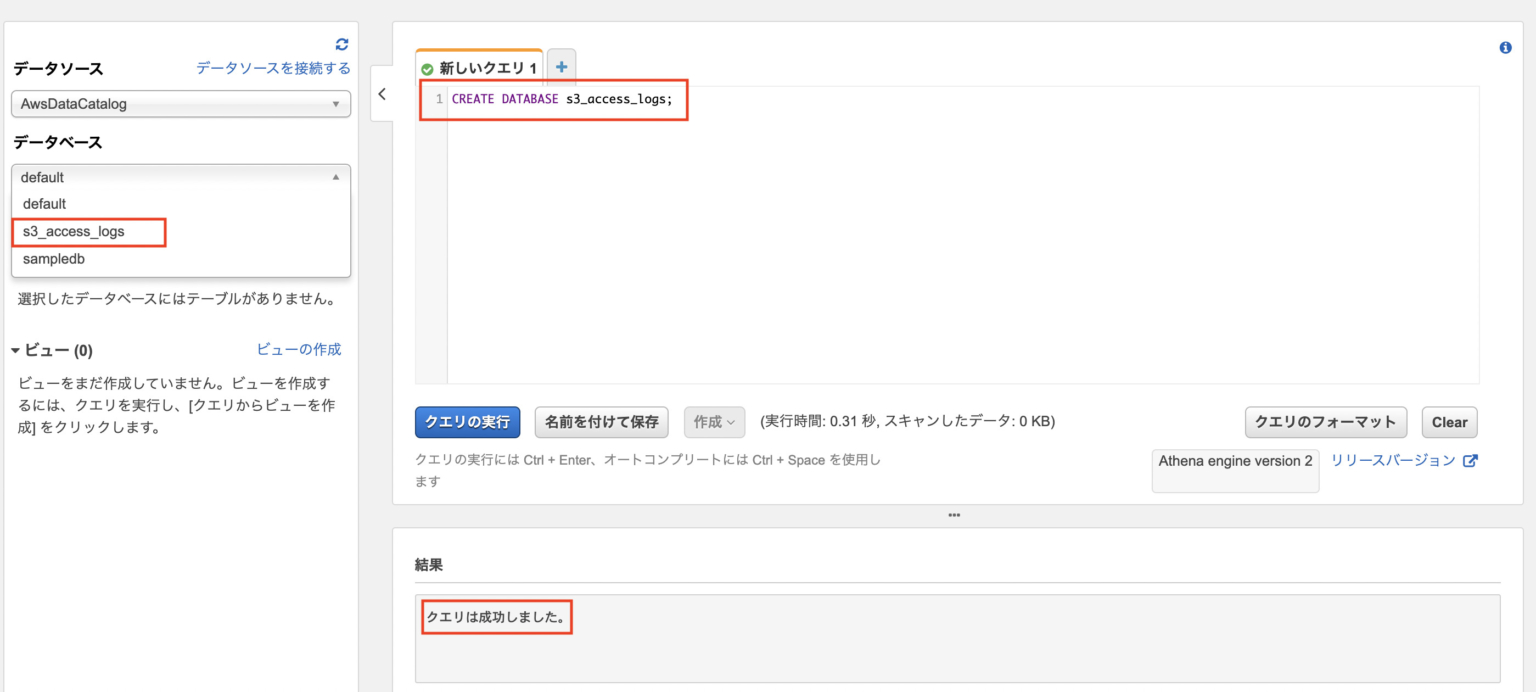The height and width of the screenshot is (692, 1536).
Task: Select default from the database list
Action: (x=181, y=204)
